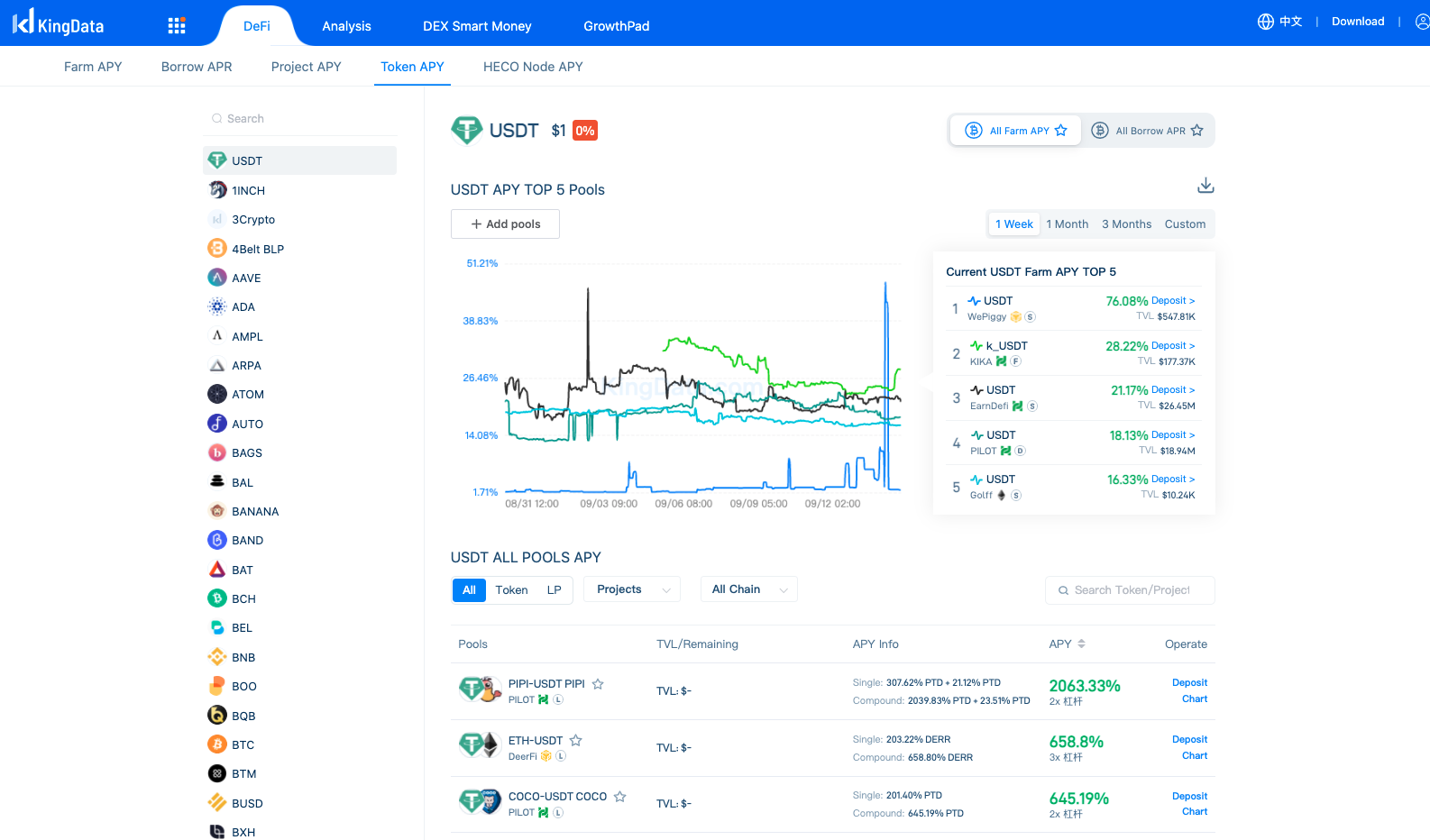Screen dimensions: 1430x840
Task: Toggle All Borrow APR star
Action: 1197,131
